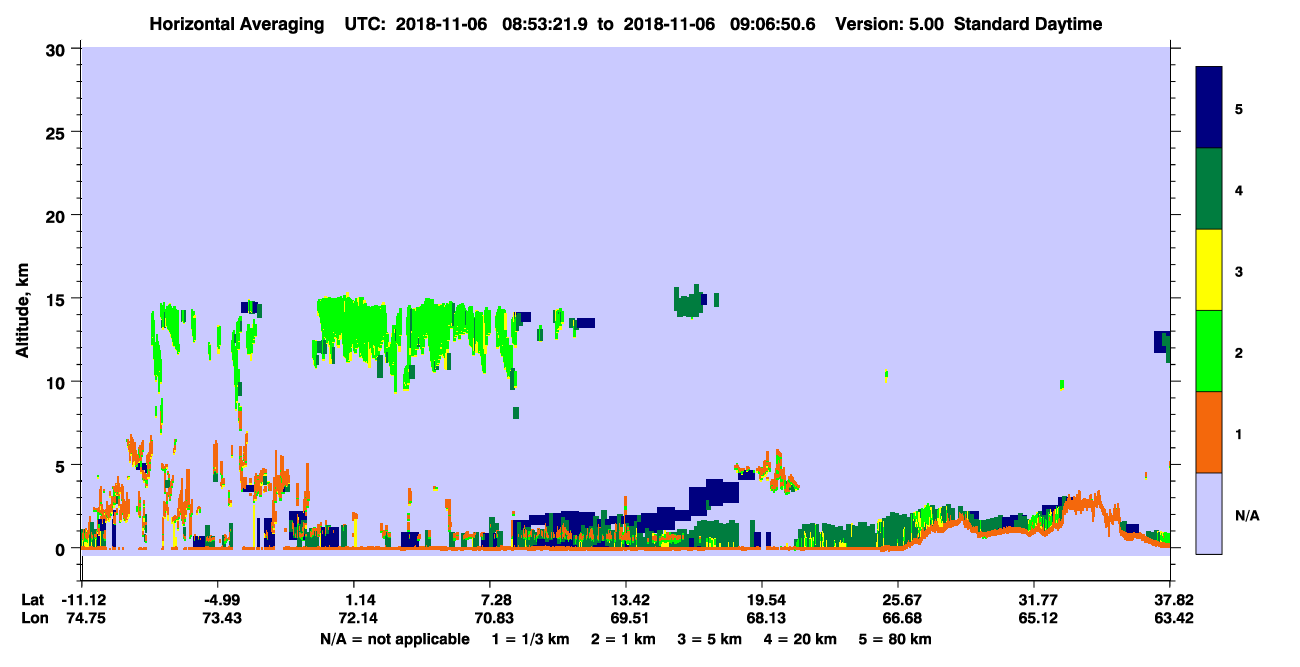Click the '1 = 1/3 km' legend entry

(531, 639)
